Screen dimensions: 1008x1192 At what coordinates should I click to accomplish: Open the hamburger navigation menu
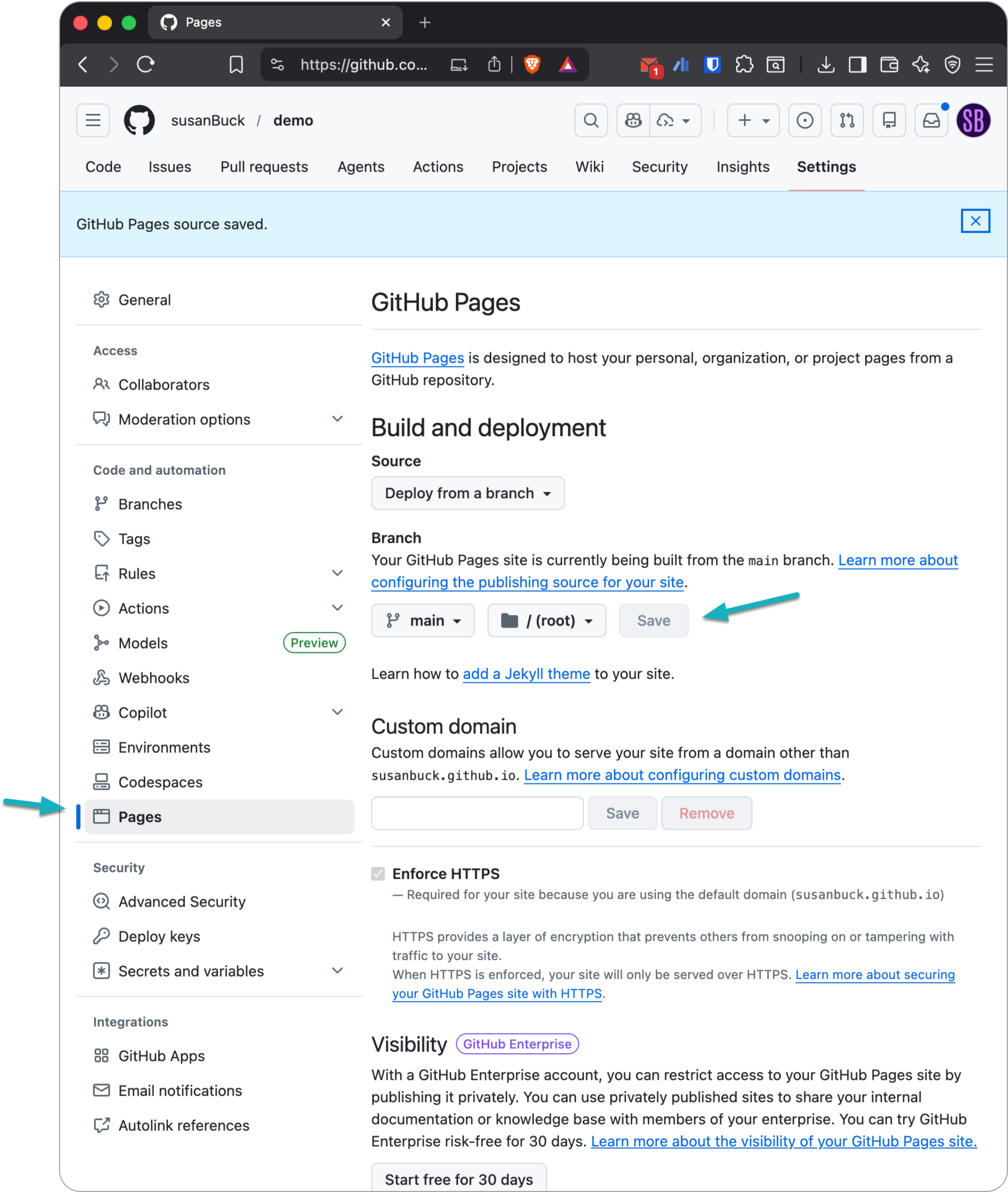coord(93,121)
